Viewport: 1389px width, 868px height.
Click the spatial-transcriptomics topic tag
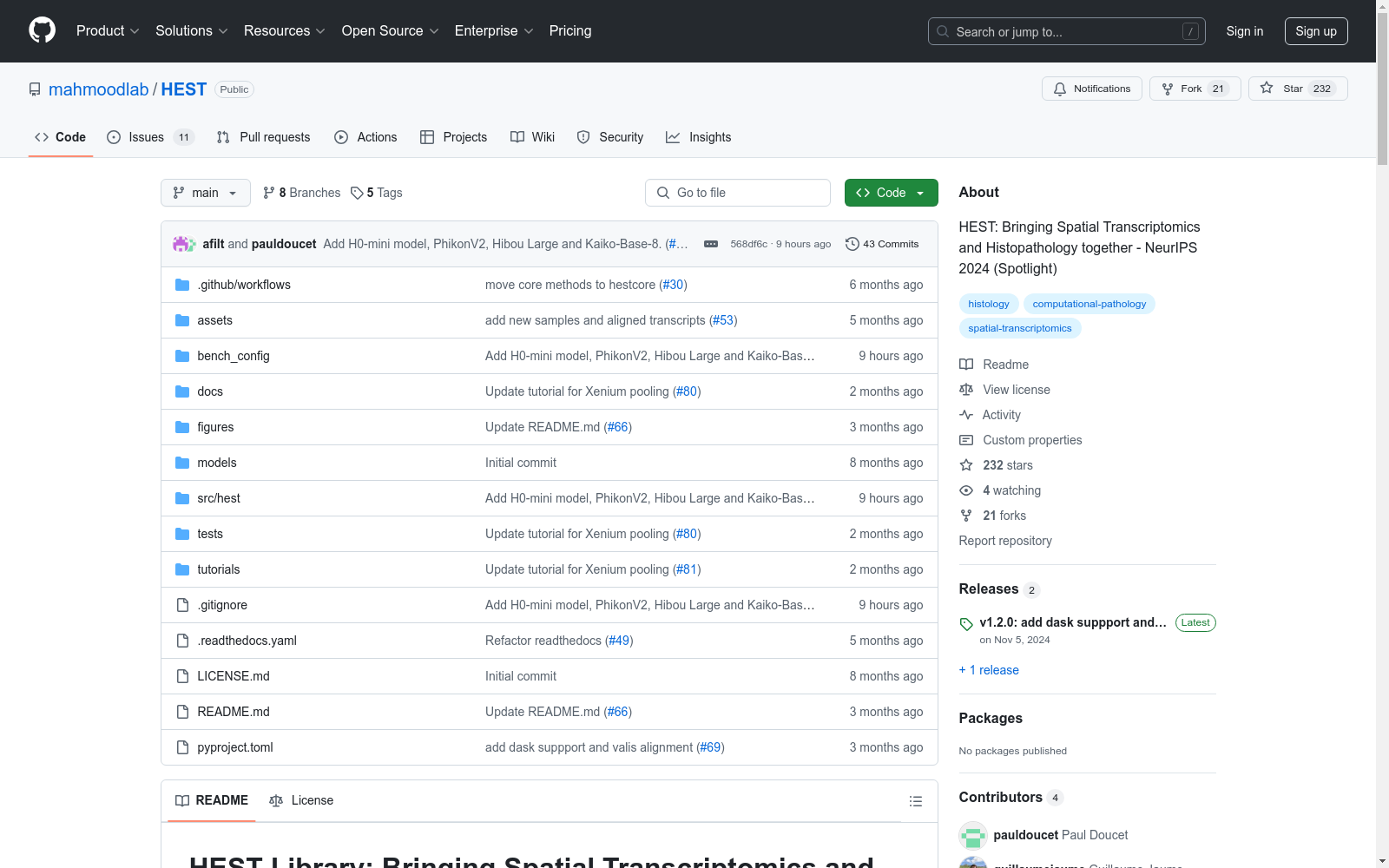[1020, 328]
